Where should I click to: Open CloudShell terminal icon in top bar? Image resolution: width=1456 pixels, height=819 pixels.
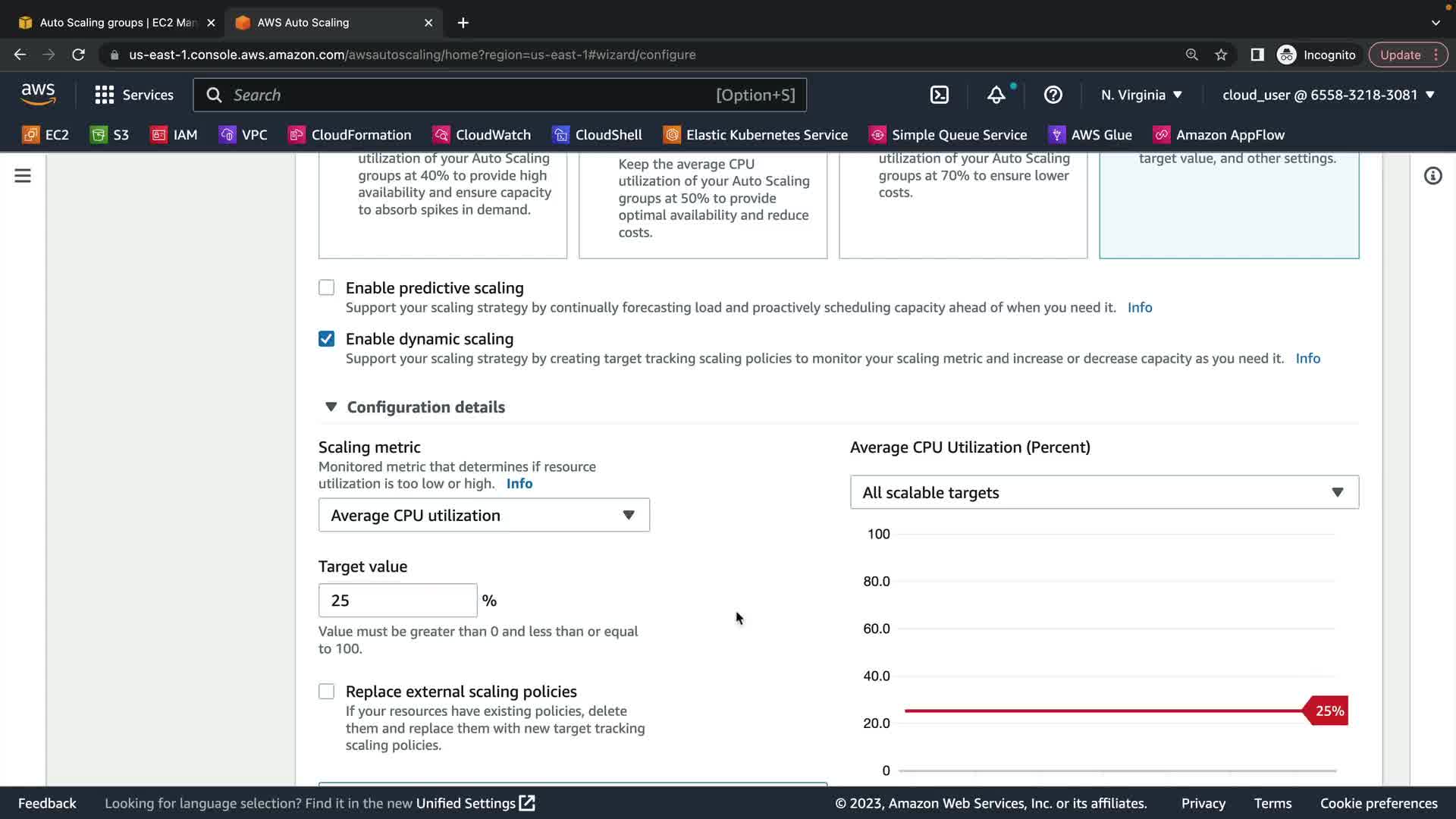(x=939, y=95)
